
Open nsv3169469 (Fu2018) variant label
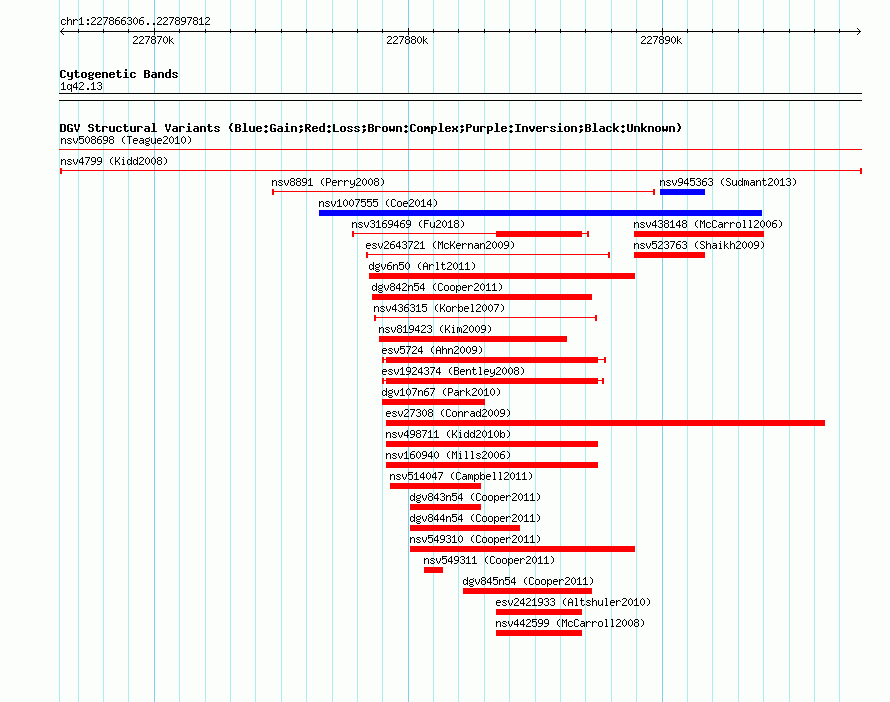point(408,224)
